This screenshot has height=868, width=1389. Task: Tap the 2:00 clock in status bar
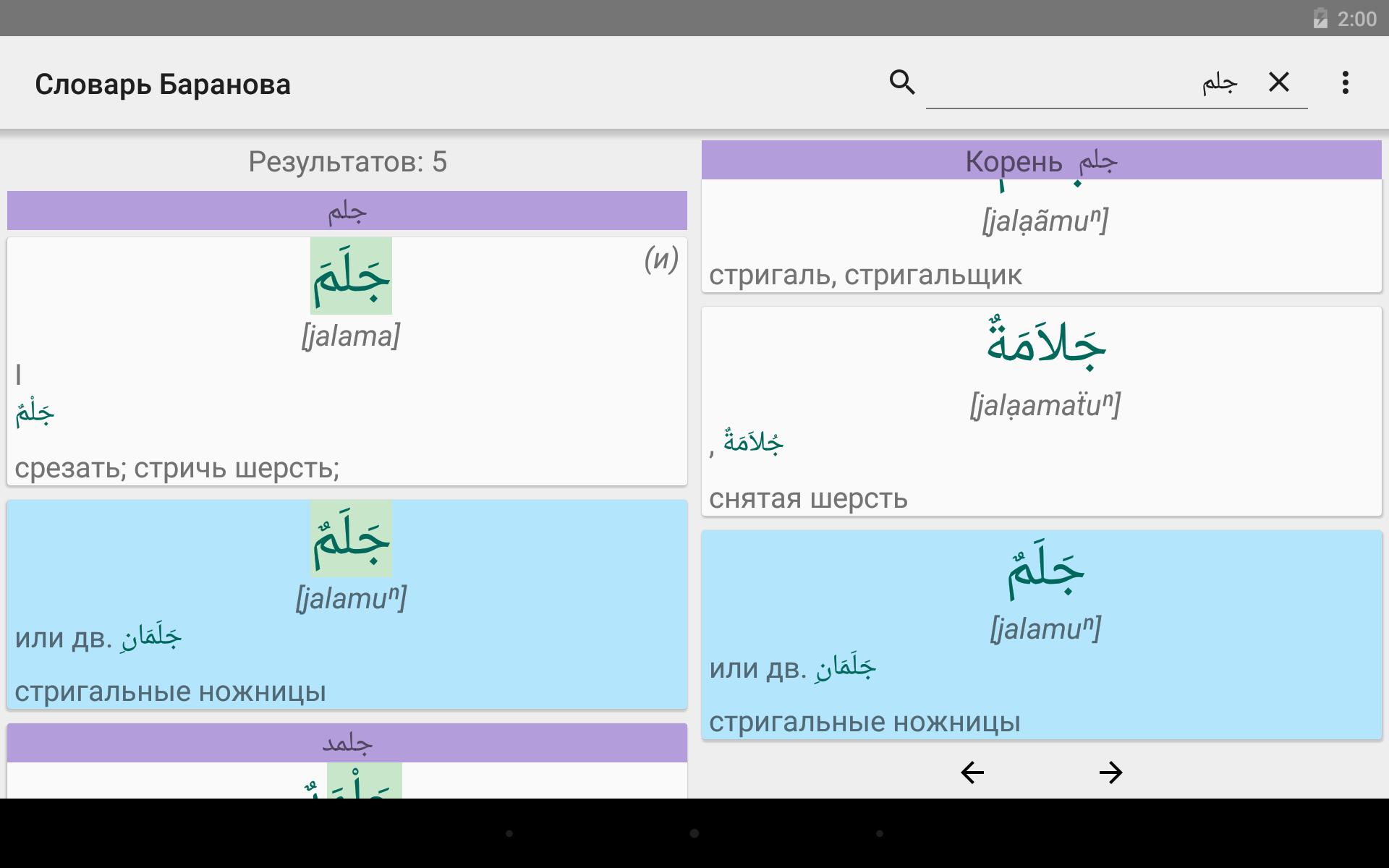1357,19
